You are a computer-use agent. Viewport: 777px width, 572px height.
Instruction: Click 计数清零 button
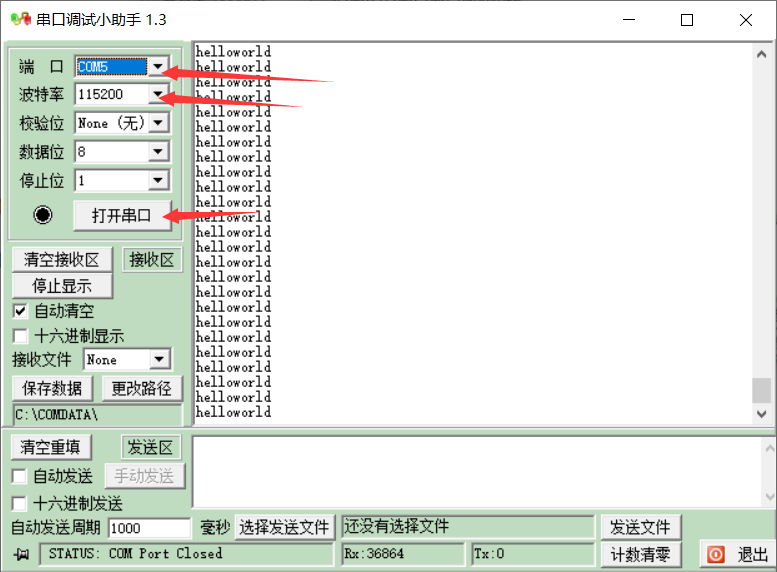pos(641,554)
